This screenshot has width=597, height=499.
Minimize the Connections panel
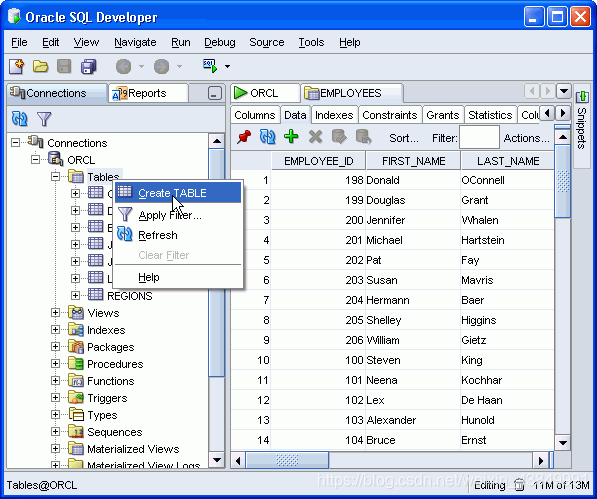[214, 93]
